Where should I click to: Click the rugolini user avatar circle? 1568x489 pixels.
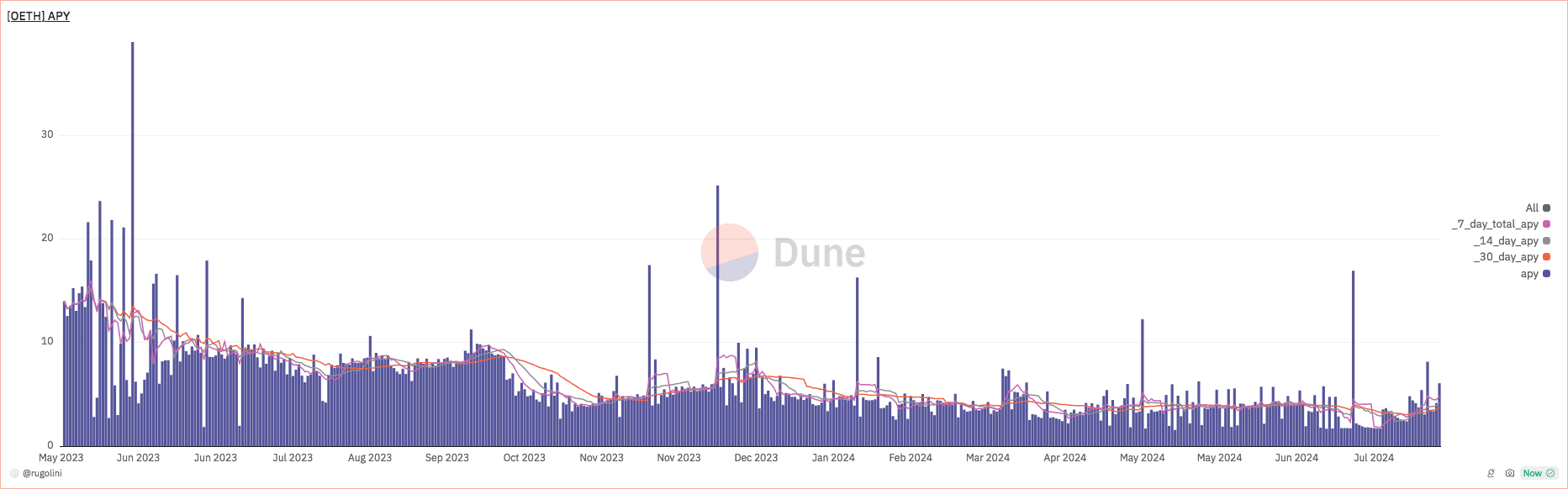pyautogui.click(x=14, y=473)
